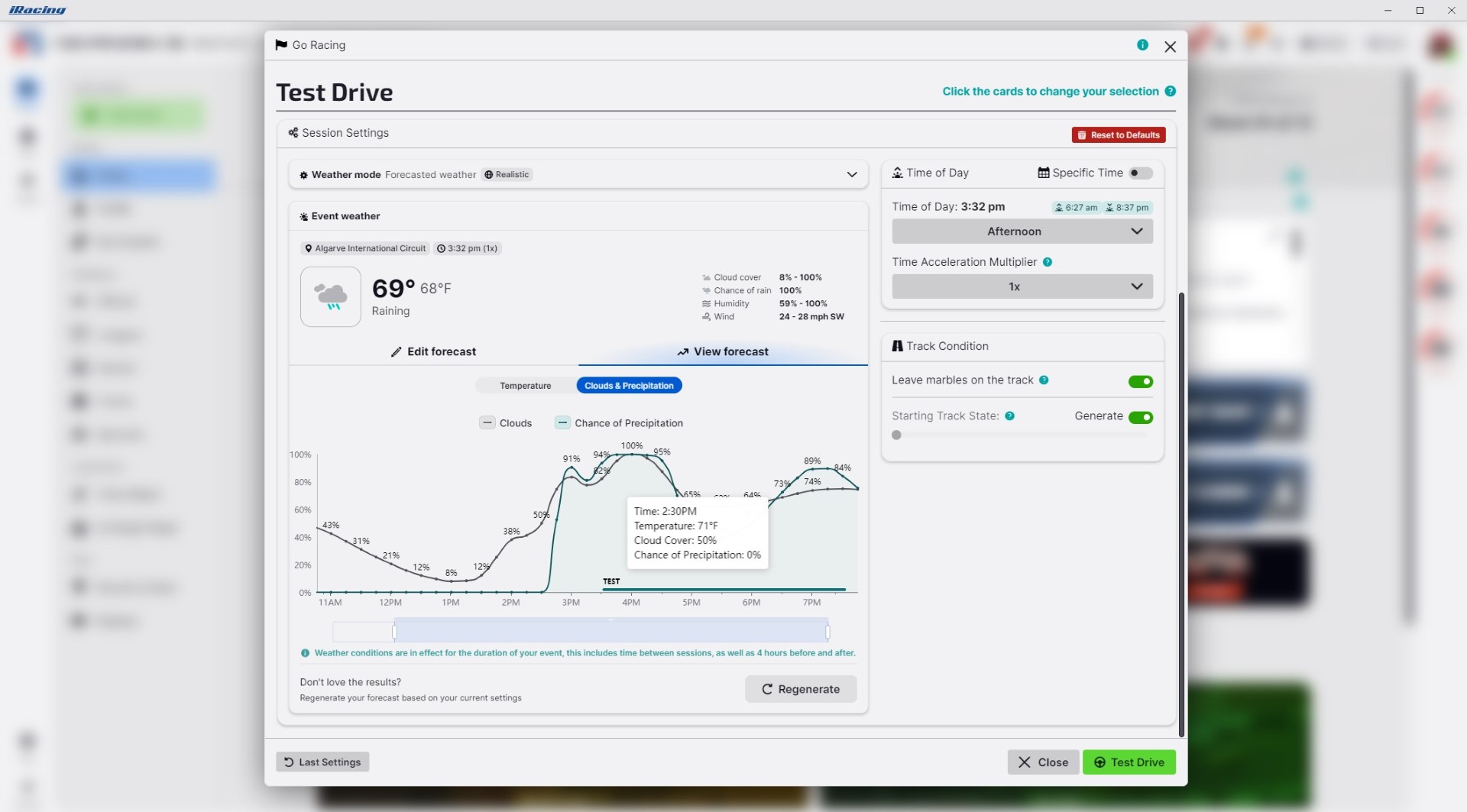Click help icon next to Time Acceleration Multiplier

[x=1048, y=262]
